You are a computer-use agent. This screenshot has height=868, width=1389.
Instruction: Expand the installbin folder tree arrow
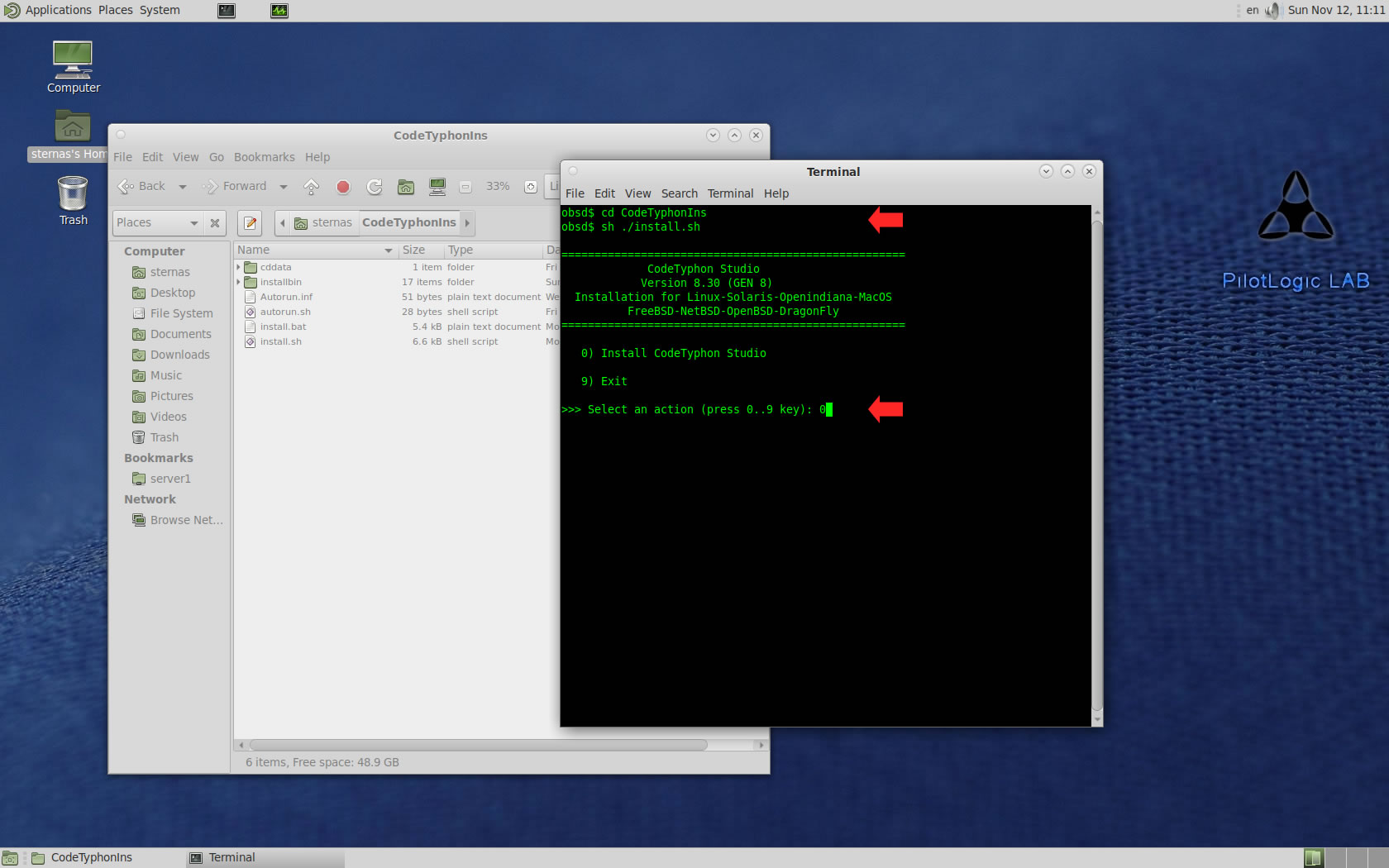[239, 282]
